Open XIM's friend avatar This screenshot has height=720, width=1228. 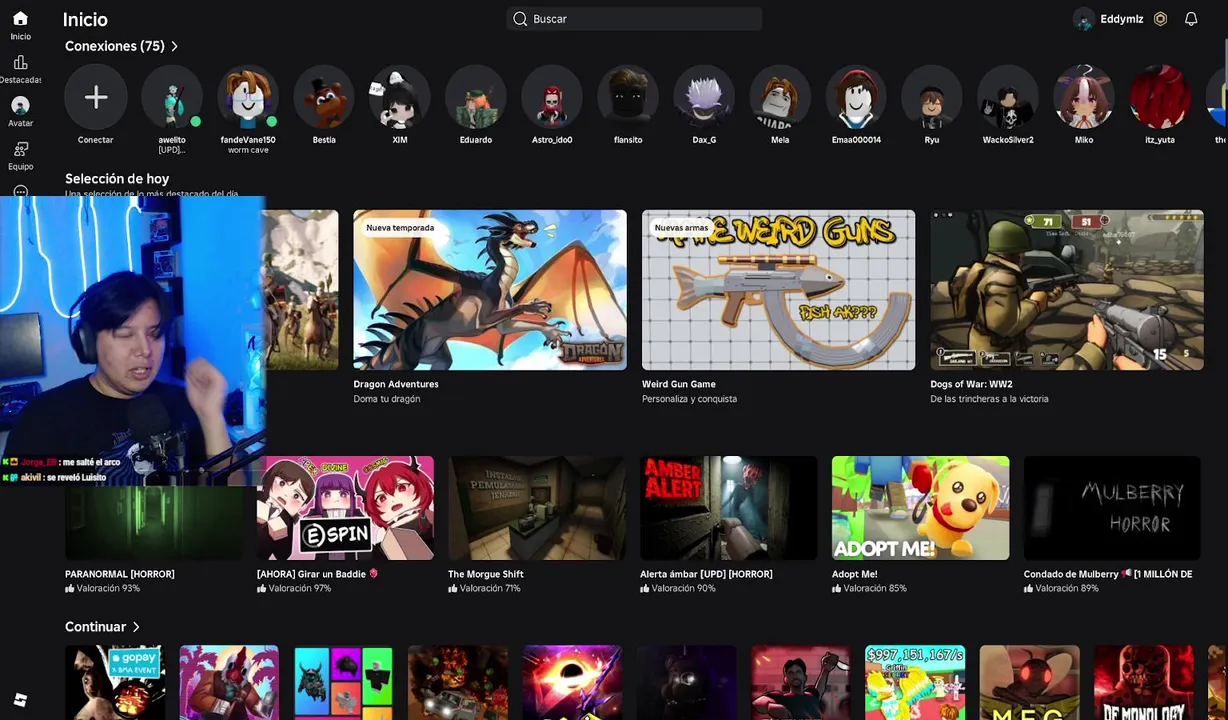tap(400, 97)
